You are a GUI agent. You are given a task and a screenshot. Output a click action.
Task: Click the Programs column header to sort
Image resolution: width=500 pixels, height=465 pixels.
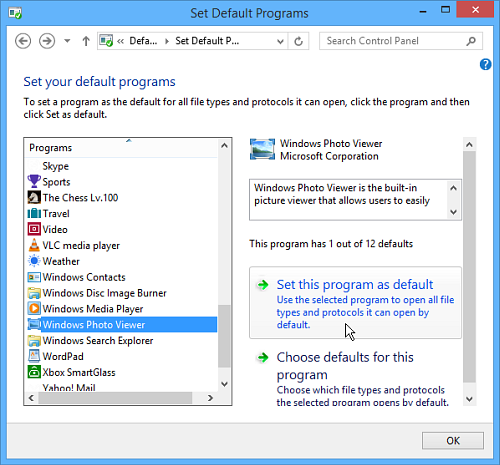[x=121, y=148]
